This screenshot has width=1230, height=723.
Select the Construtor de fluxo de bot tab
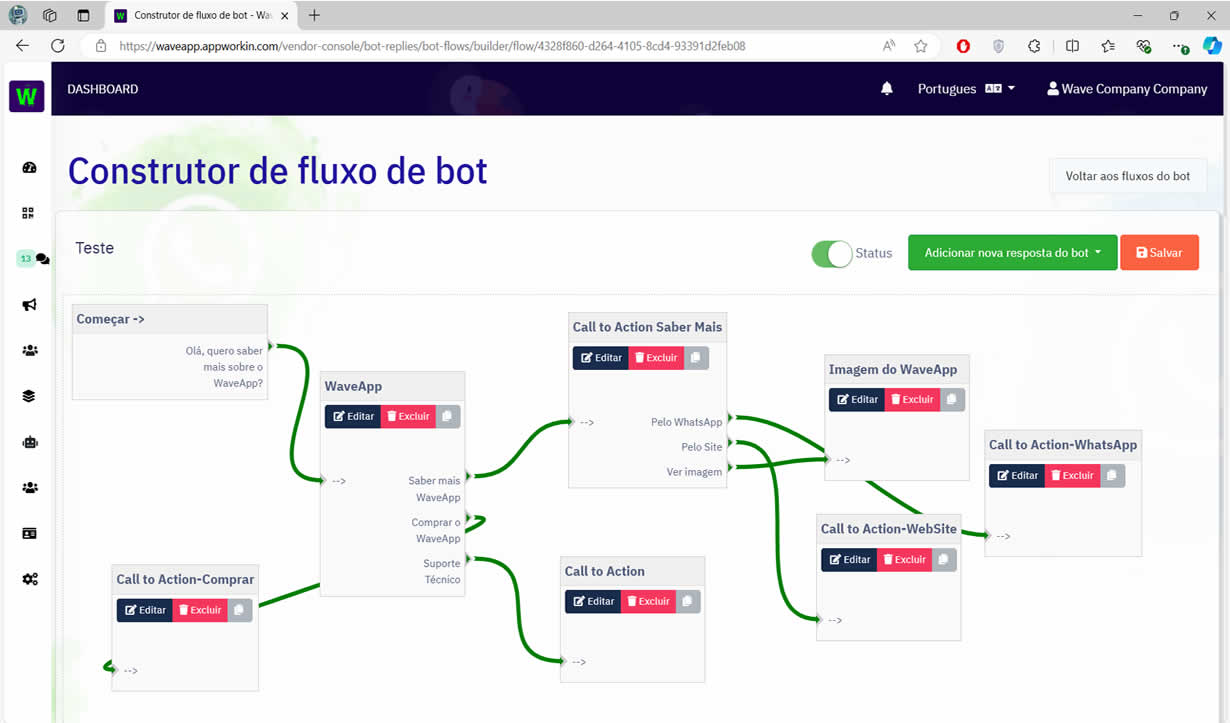click(200, 15)
